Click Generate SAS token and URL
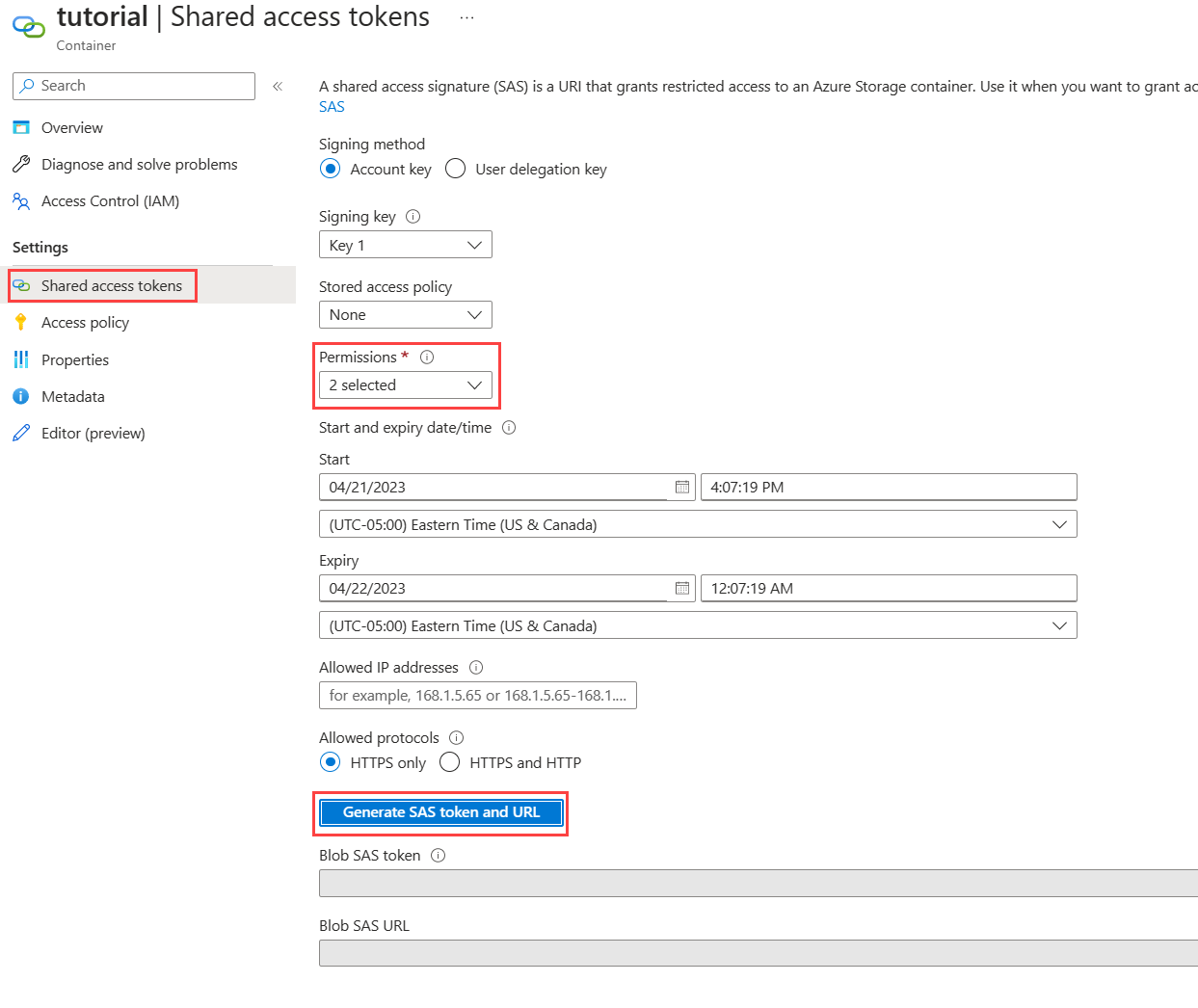 [x=440, y=812]
